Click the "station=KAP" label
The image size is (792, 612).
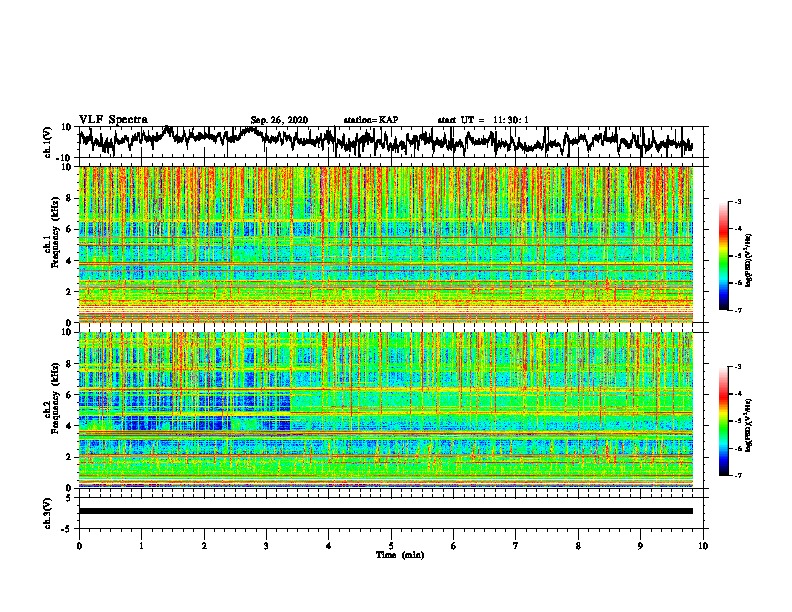pos(371,120)
